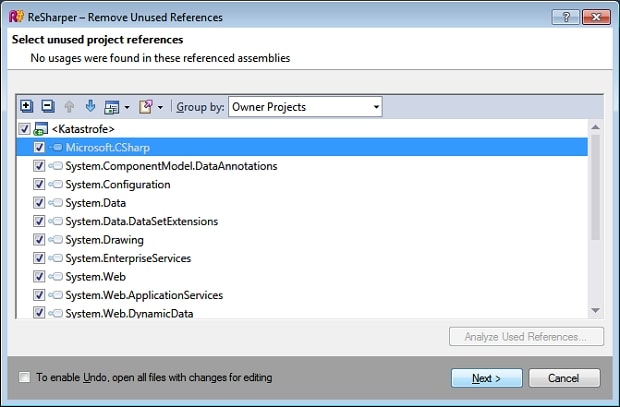The width and height of the screenshot is (620, 407).
Task: Click the System.Configuration reference icon
Action: point(56,184)
